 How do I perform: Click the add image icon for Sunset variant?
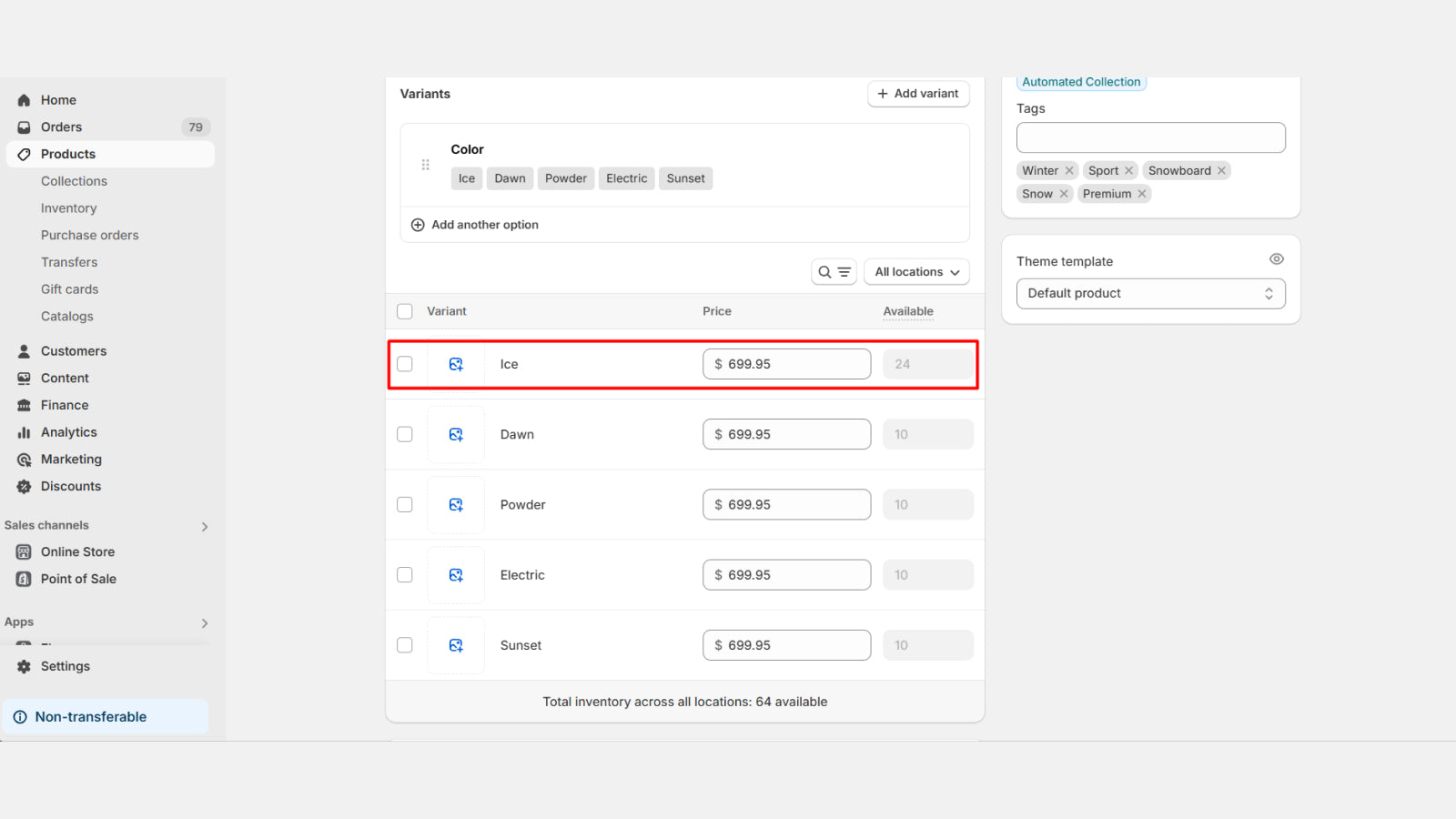pyautogui.click(x=456, y=645)
